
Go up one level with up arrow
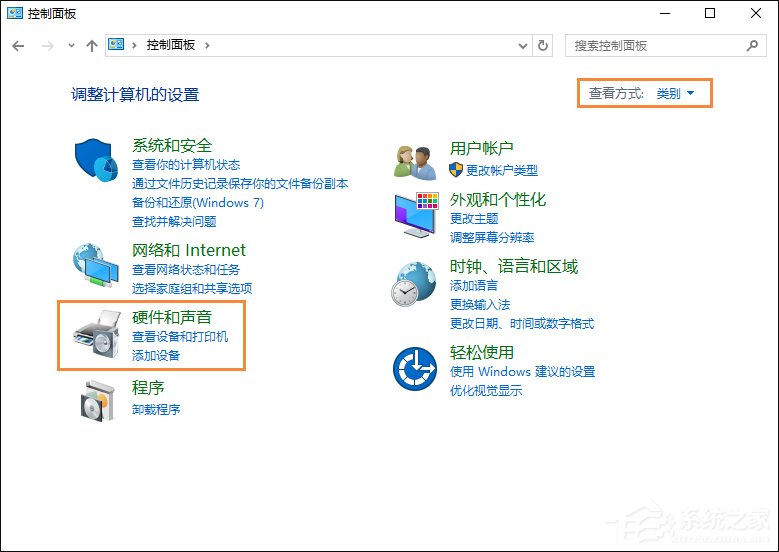coord(92,45)
